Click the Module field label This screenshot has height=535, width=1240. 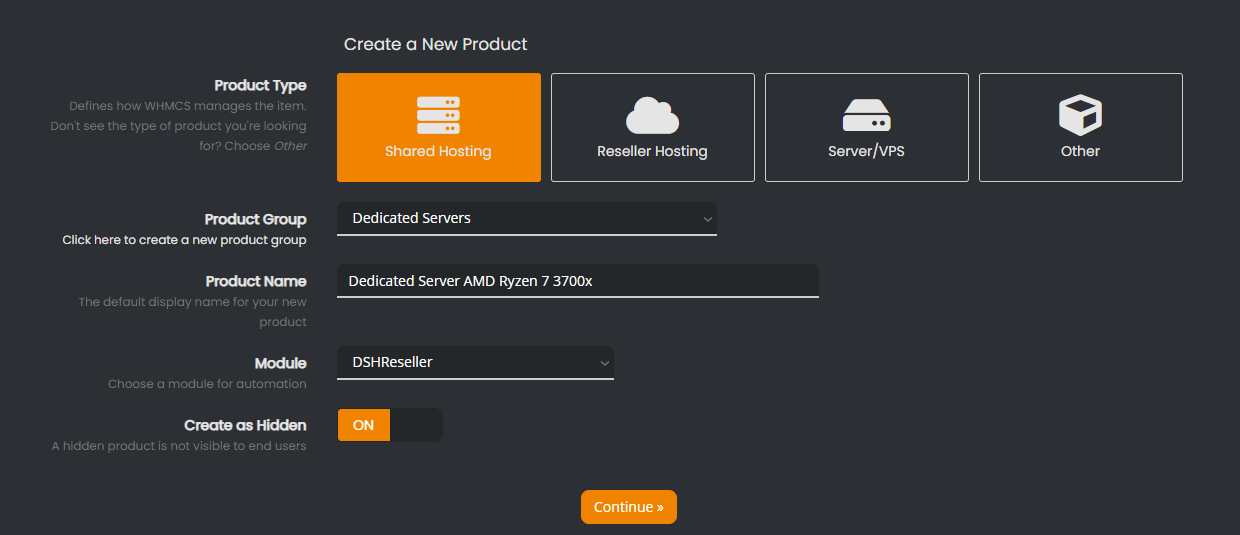point(280,363)
